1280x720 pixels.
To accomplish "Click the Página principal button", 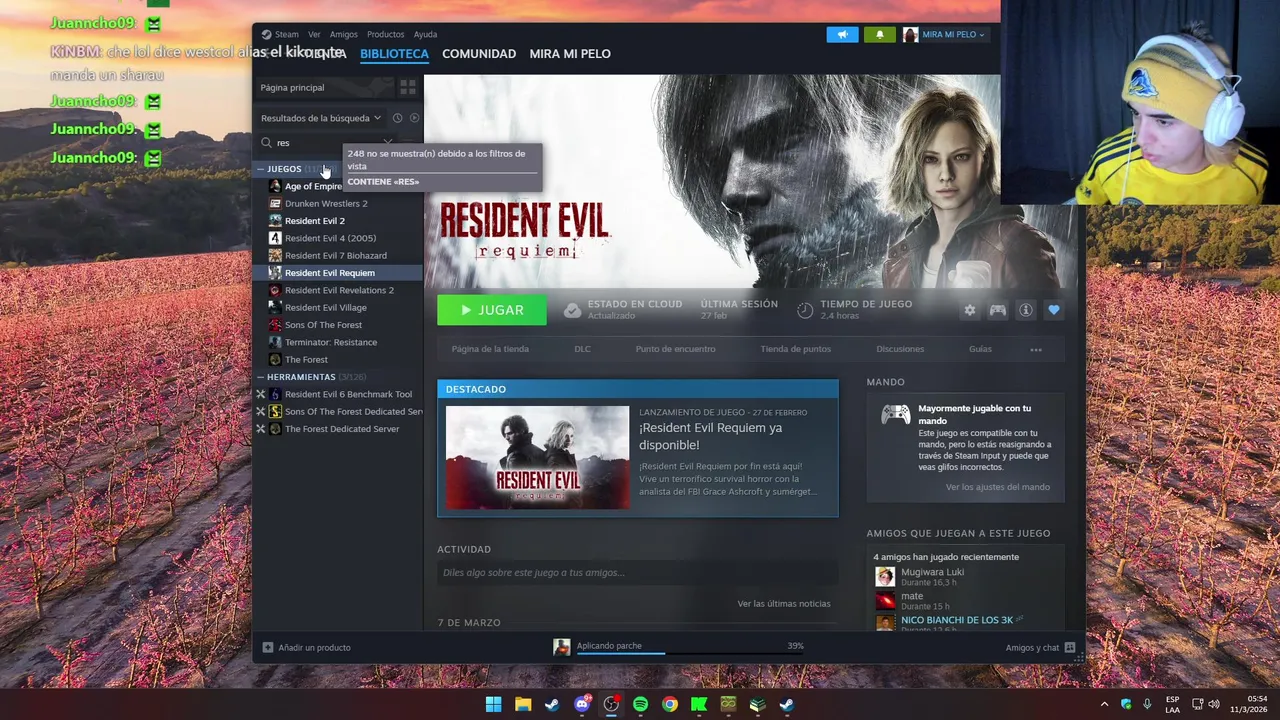I will click(x=324, y=88).
